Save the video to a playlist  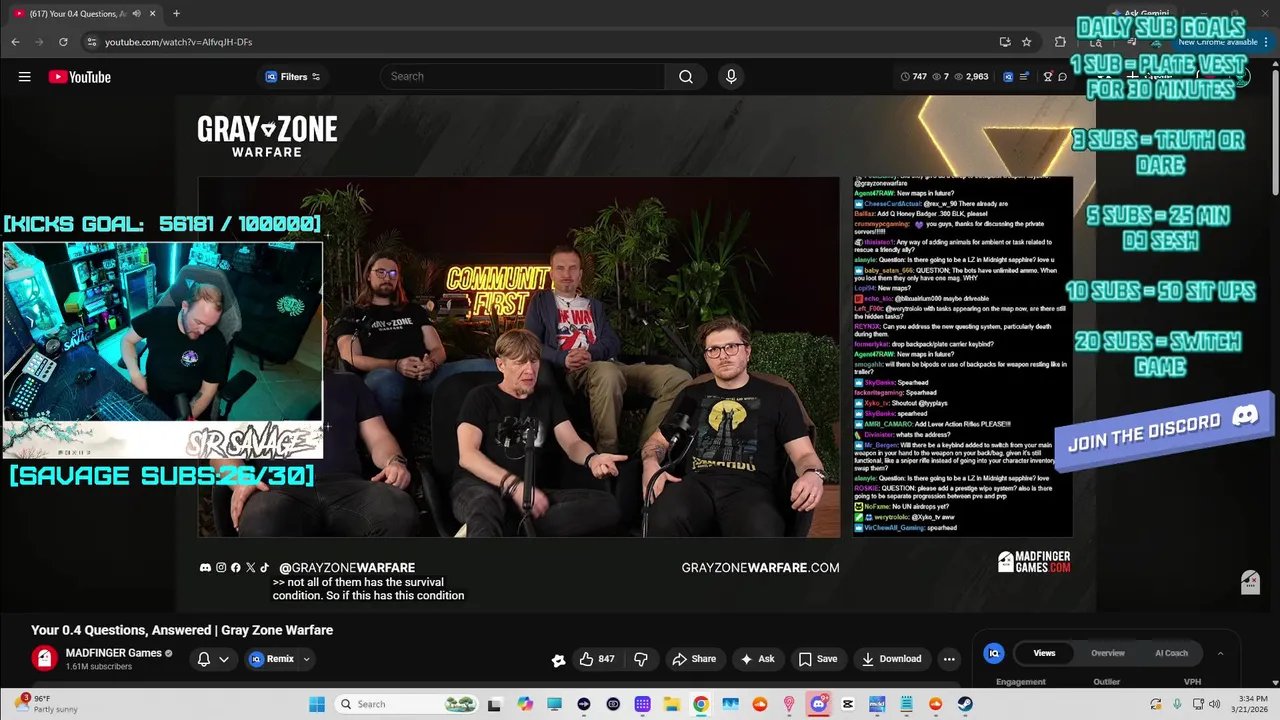pos(818,659)
